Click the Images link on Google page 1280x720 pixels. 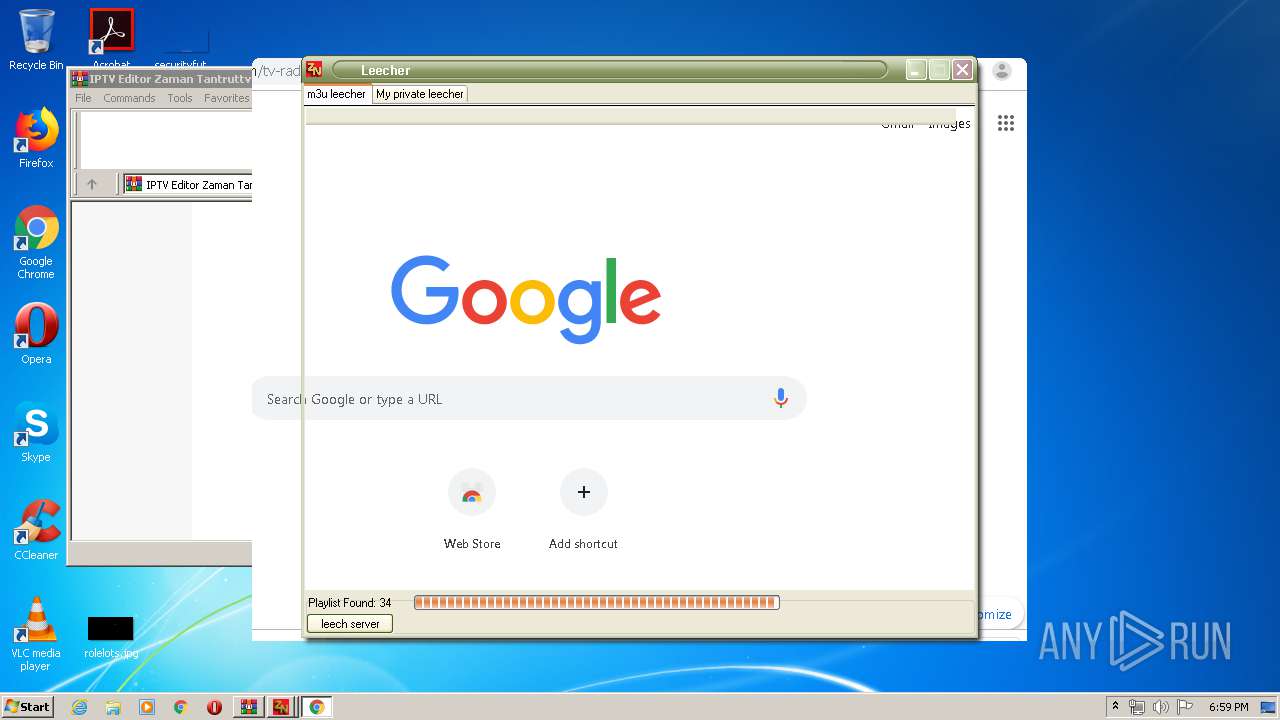pos(949,124)
